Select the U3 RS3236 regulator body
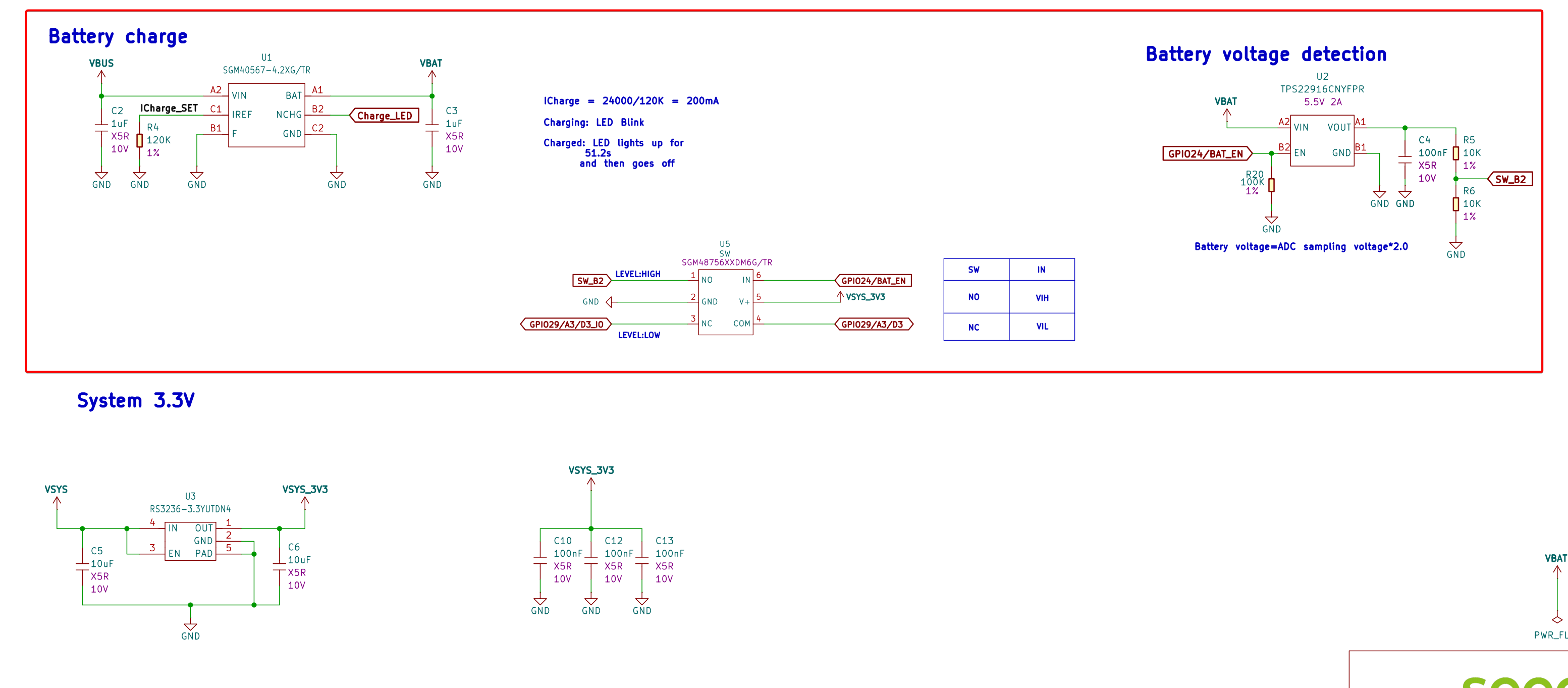Screen dimensions: 1568x688 [x=191, y=541]
